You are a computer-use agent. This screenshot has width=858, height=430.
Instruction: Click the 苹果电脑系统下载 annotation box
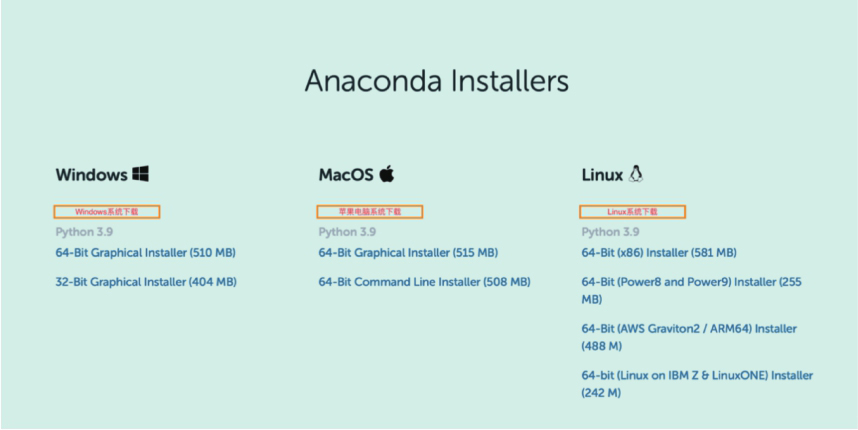(370, 212)
